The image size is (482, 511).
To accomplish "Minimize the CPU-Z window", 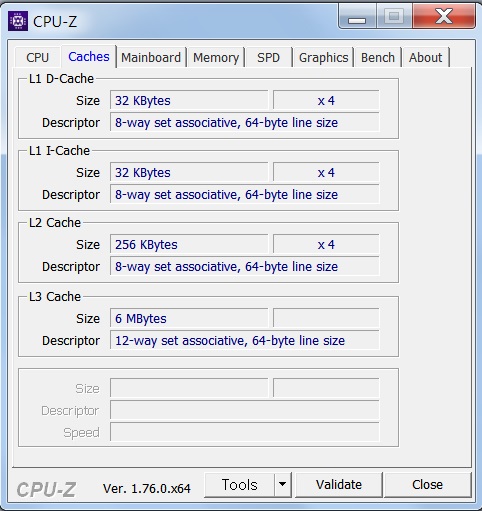I will pyautogui.click(x=357, y=17).
